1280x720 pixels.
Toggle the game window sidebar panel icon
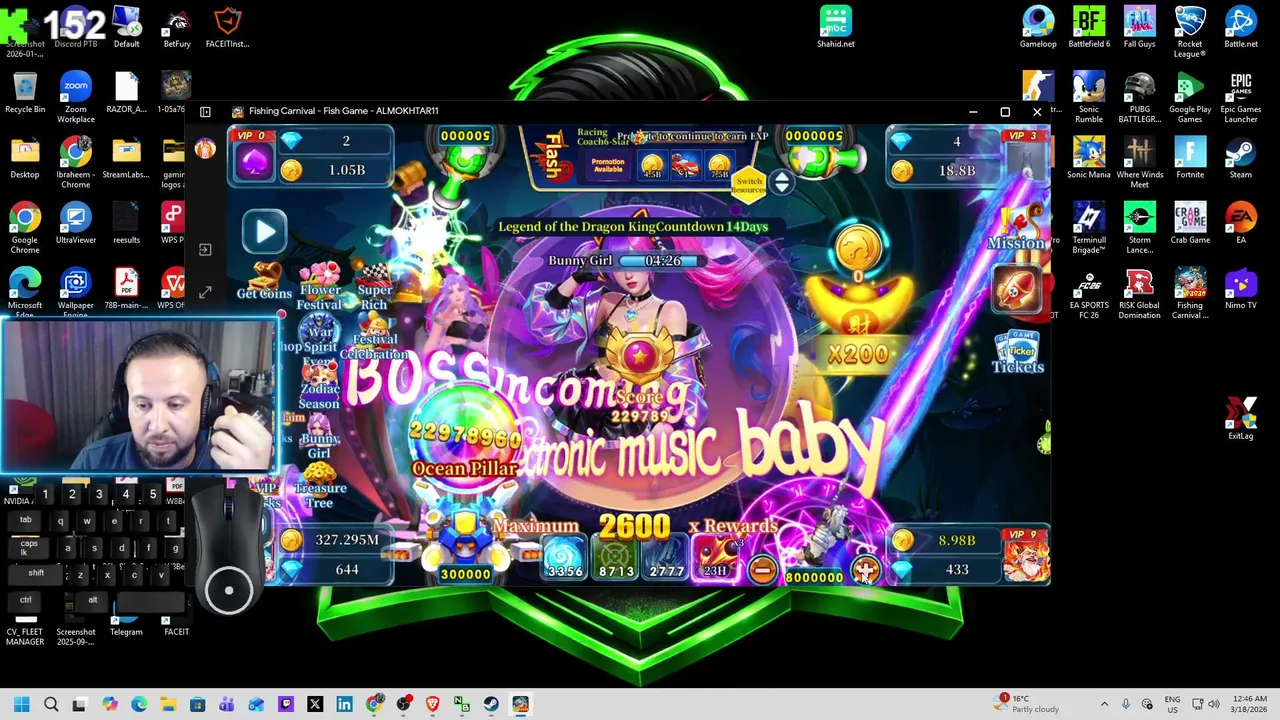[x=205, y=112]
